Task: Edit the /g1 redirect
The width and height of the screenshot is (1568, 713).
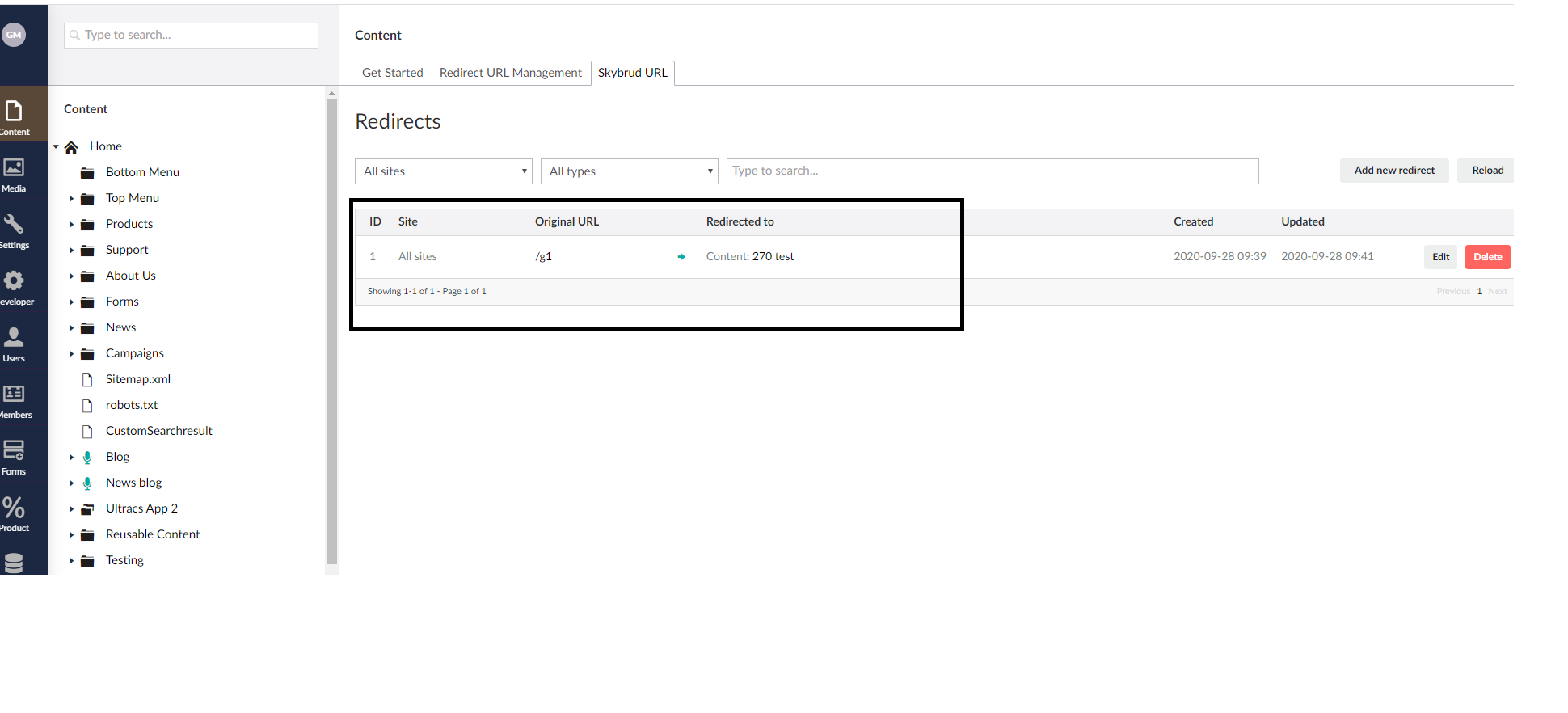Action: click(1440, 257)
